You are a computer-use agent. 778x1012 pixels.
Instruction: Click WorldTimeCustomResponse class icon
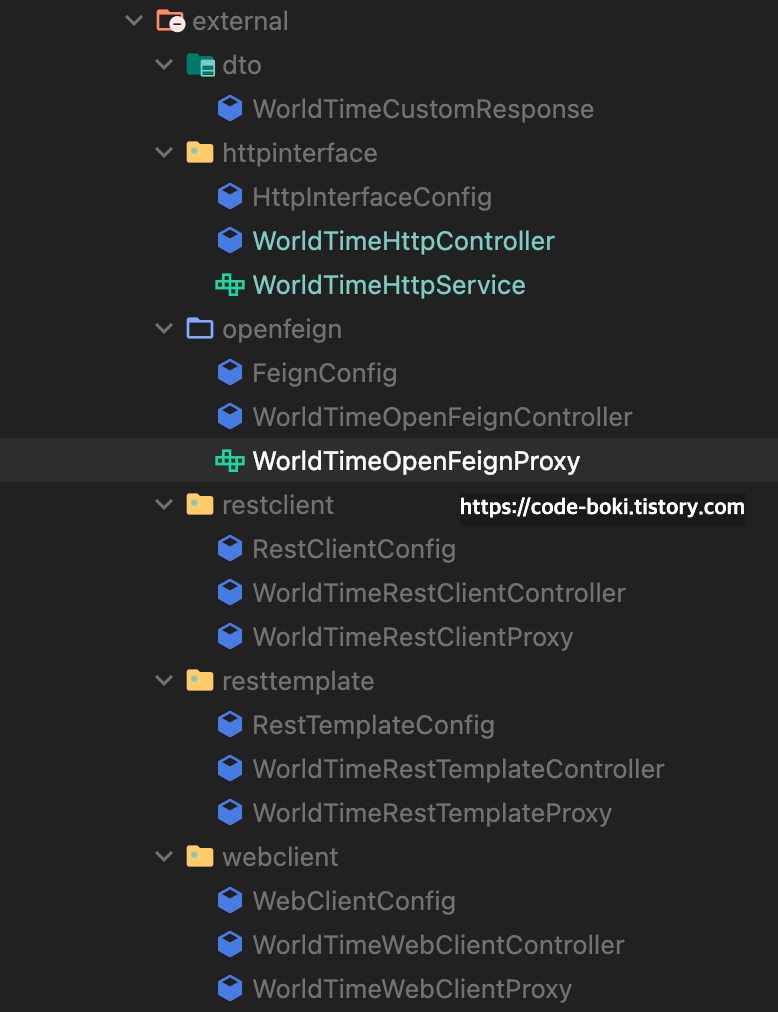point(230,108)
